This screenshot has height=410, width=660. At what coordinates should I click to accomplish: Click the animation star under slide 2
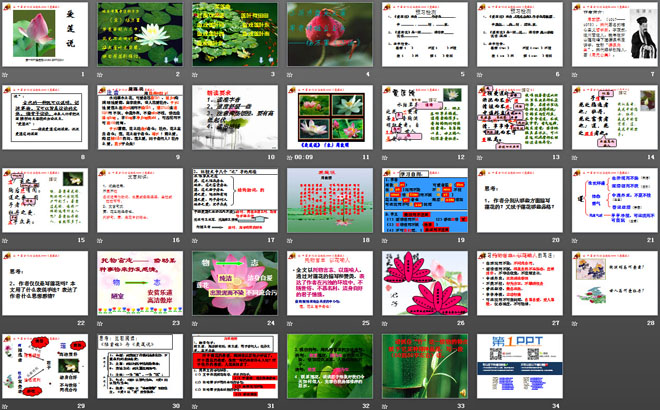(x=100, y=75)
